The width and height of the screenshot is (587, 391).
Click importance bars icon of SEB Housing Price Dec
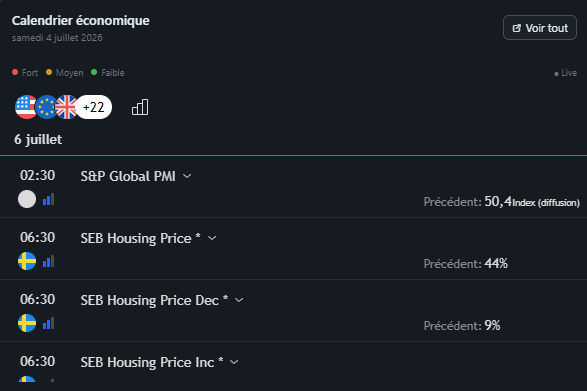48,323
